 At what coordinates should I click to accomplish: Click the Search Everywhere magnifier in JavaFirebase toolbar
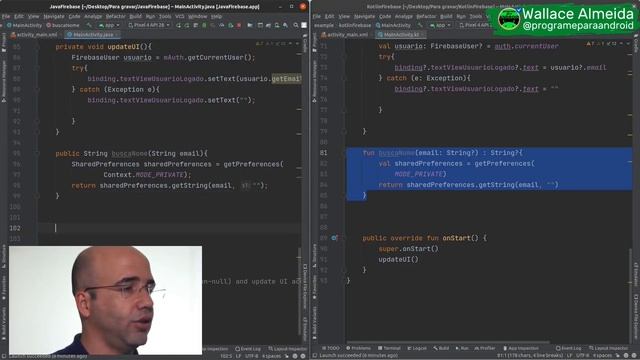296,25
